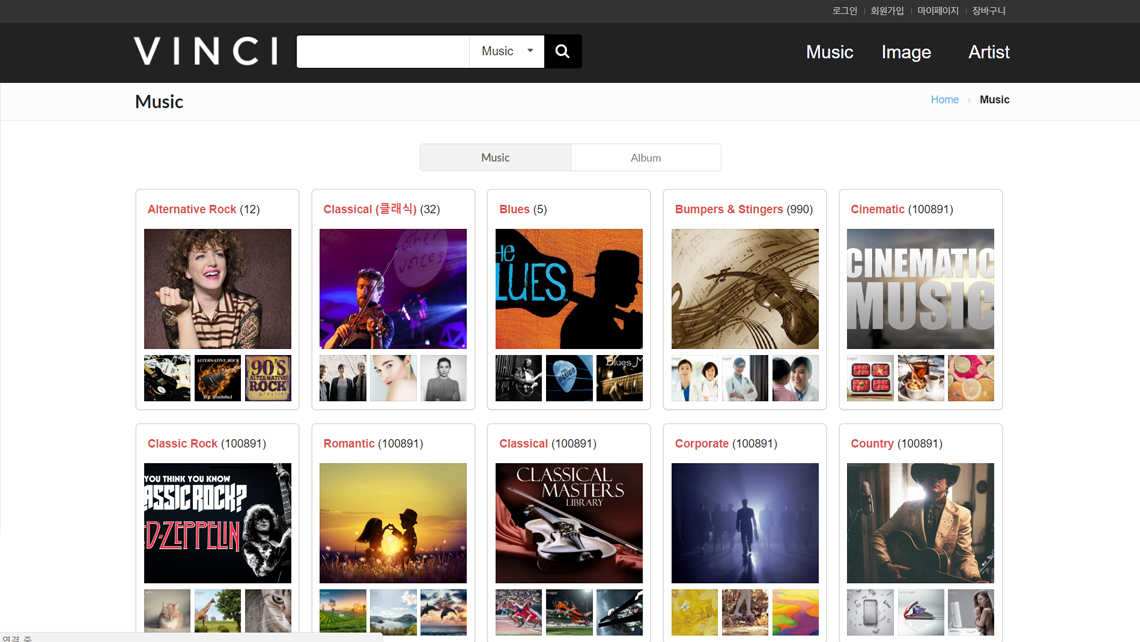Select the 90's Alternative Rock small thumbnail
The height and width of the screenshot is (642, 1140).
click(x=268, y=378)
